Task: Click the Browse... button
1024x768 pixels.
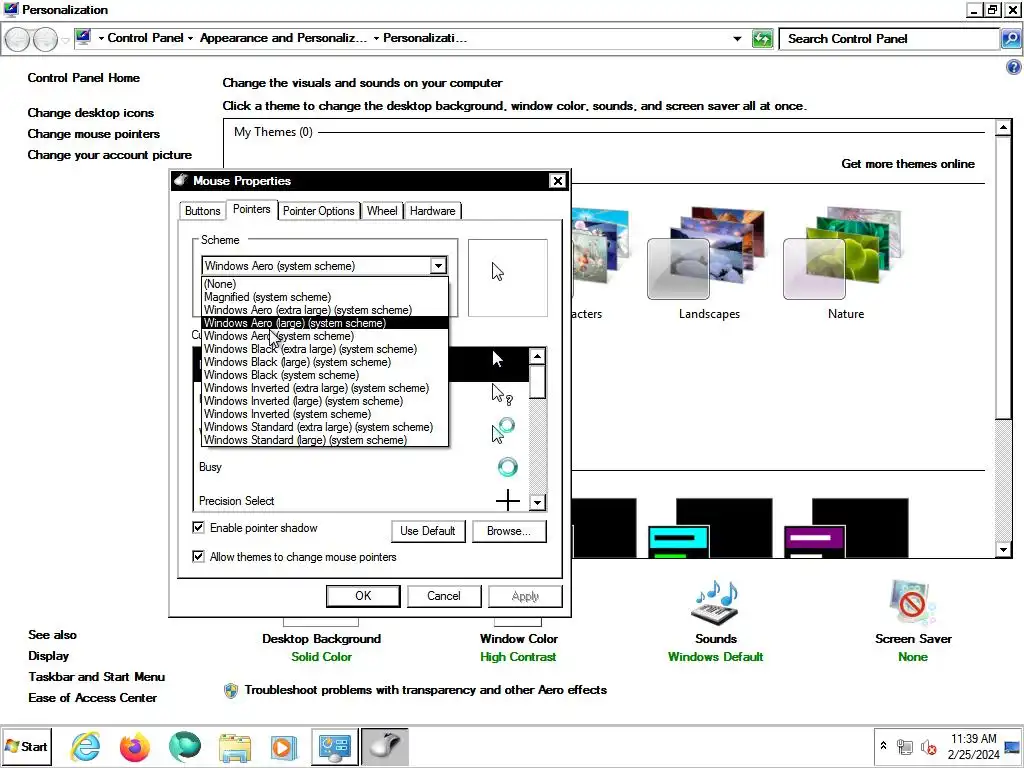Action: pyautogui.click(x=509, y=531)
